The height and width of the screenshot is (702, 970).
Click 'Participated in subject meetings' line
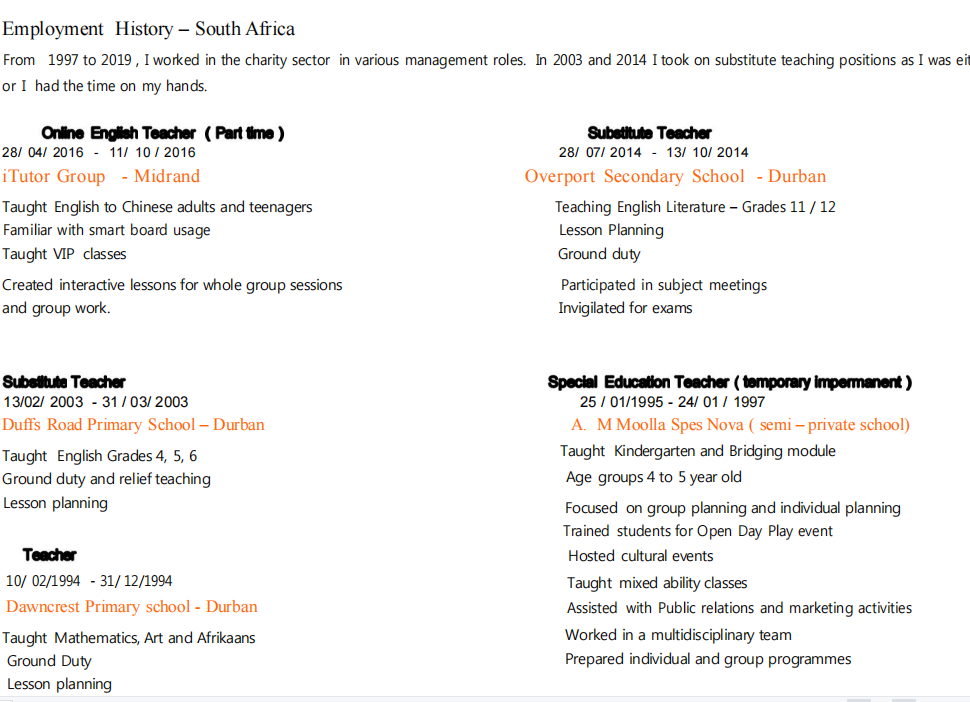tap(663, 285)
